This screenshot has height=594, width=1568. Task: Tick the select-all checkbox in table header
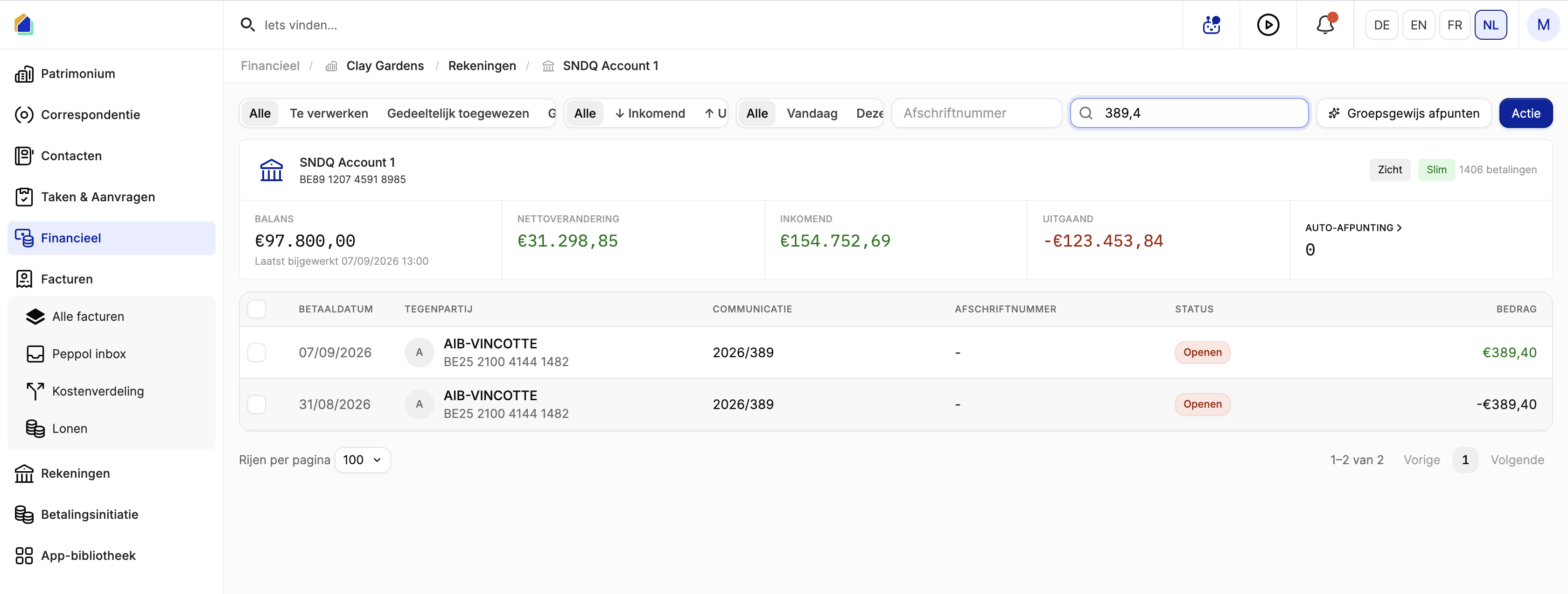(257, 310)
